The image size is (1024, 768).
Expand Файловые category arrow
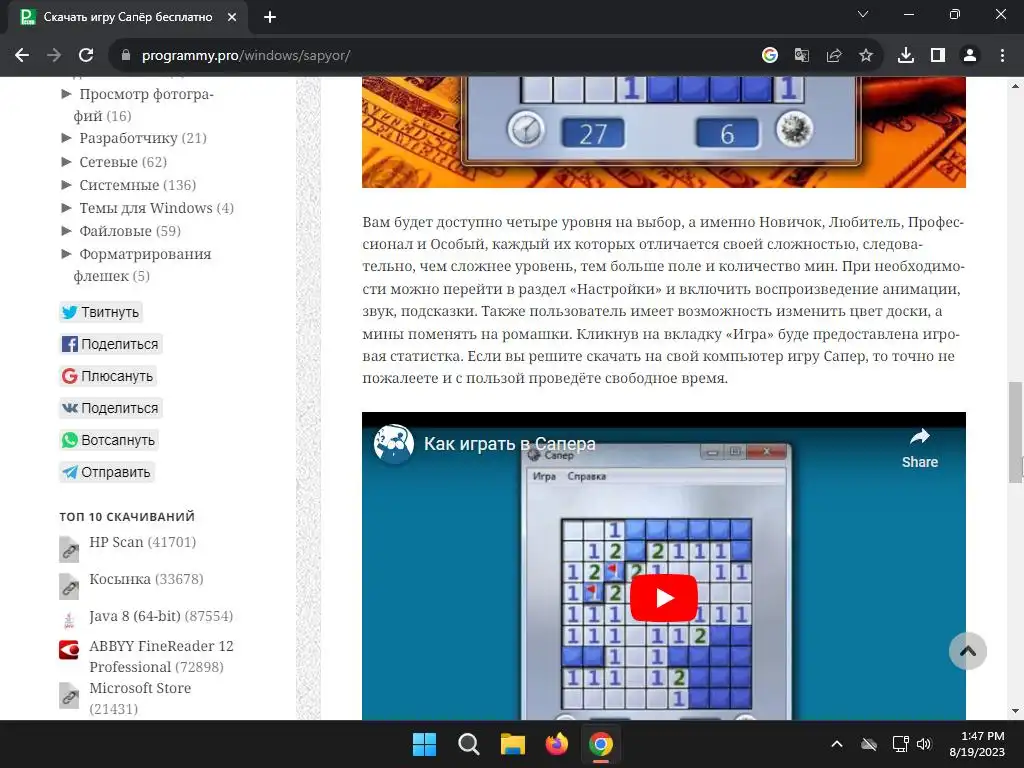click(66, 230)
